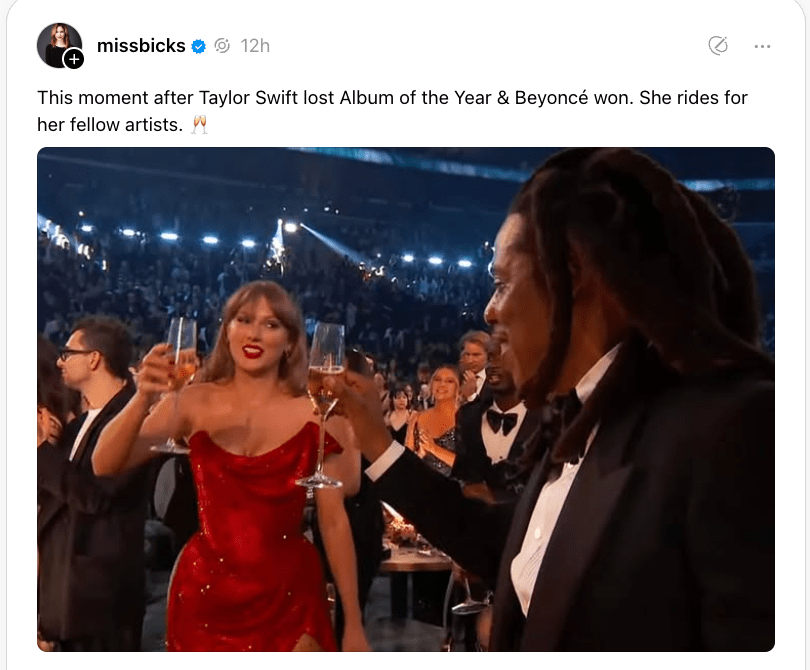Open the three-dot more options menu
This screenshot has height=670, width=810.
762,46
